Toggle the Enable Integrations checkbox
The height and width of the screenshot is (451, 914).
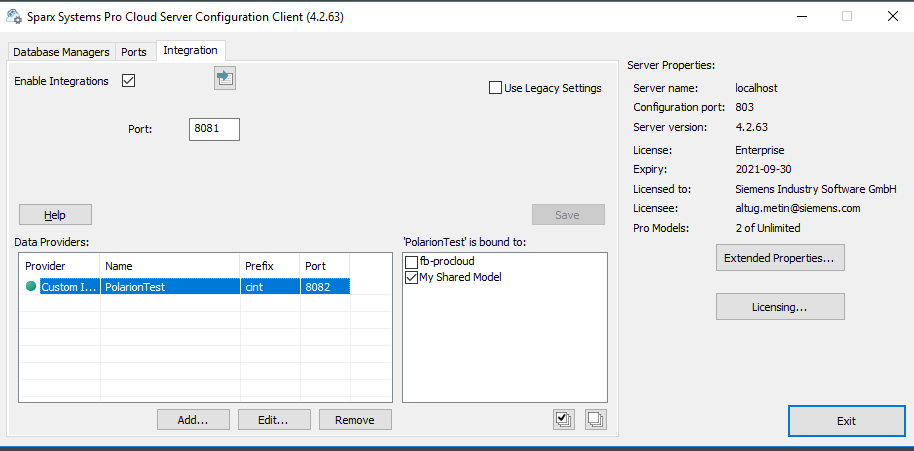pos(129,81)
